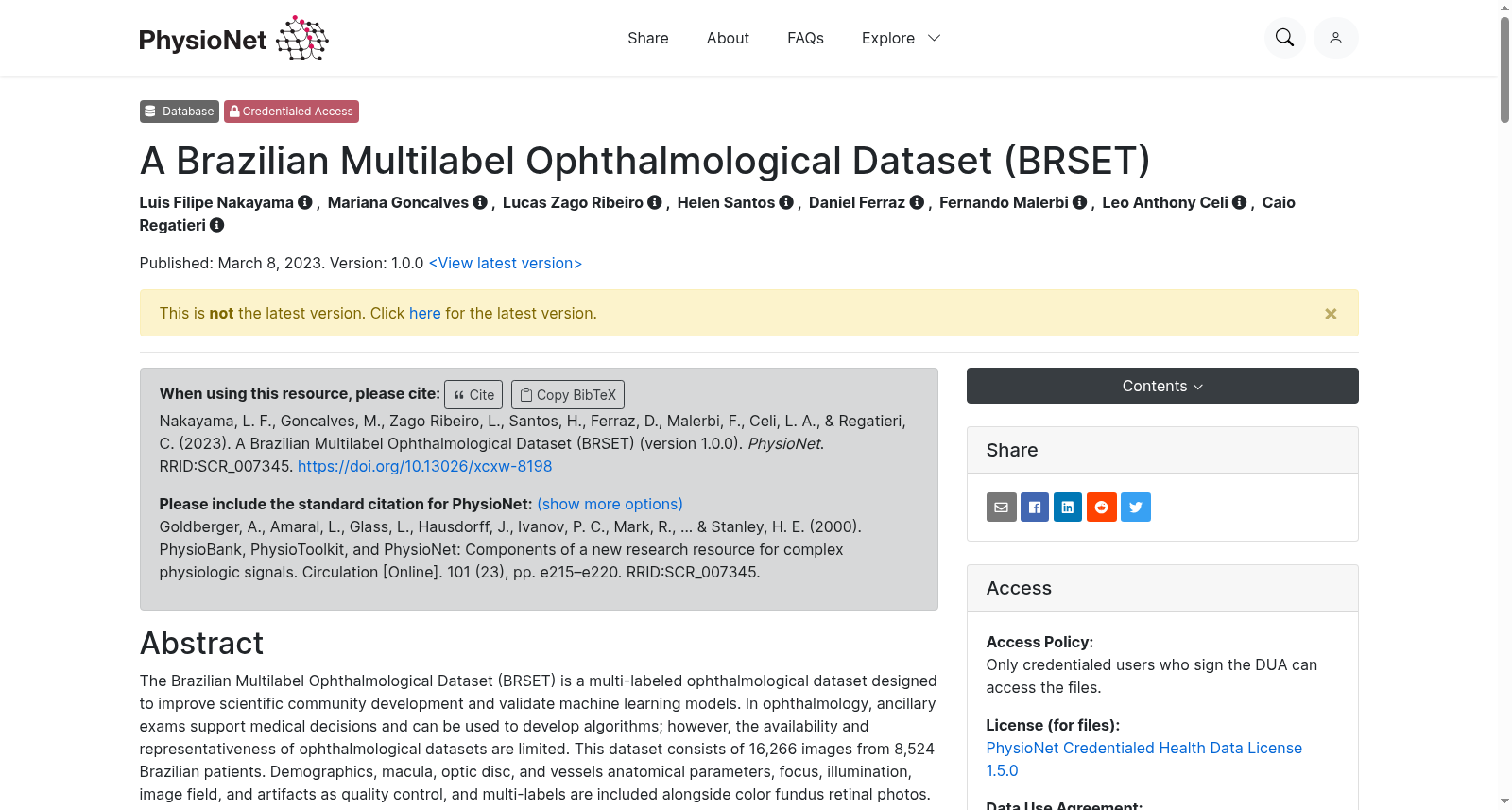The image size is (1512, 810).
Task: Open View latest version link
Action: click(x=506, y=263)
